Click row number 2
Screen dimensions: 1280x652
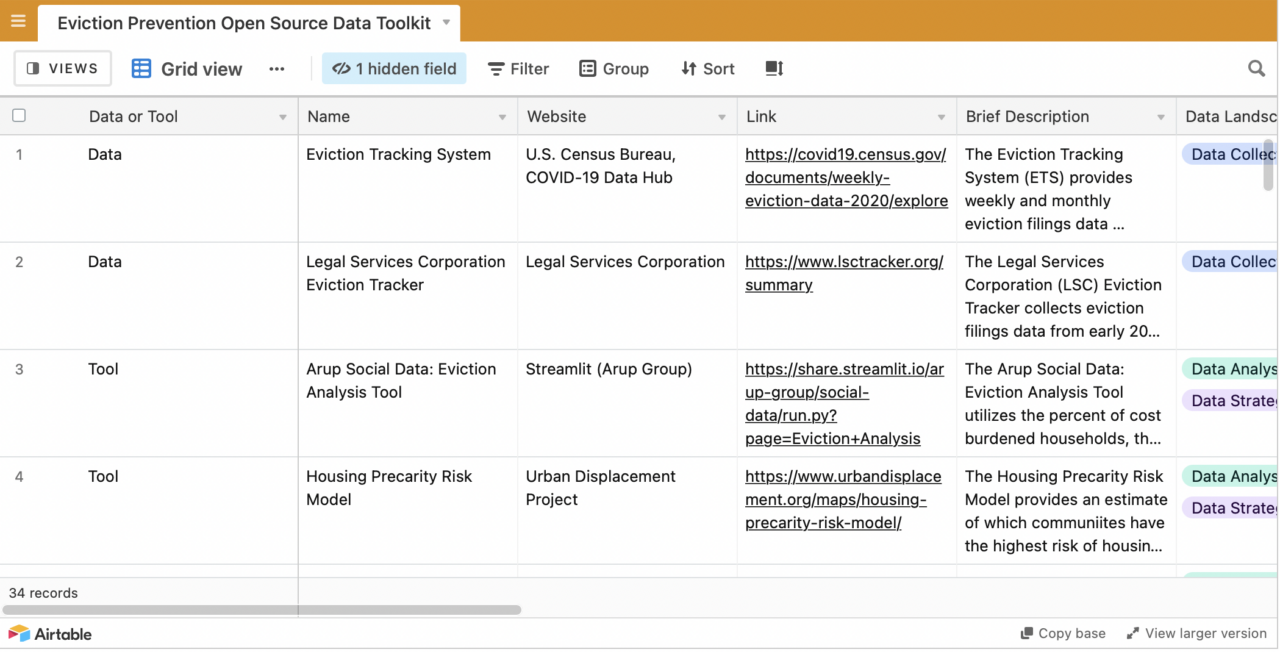(x=19, y=262)
